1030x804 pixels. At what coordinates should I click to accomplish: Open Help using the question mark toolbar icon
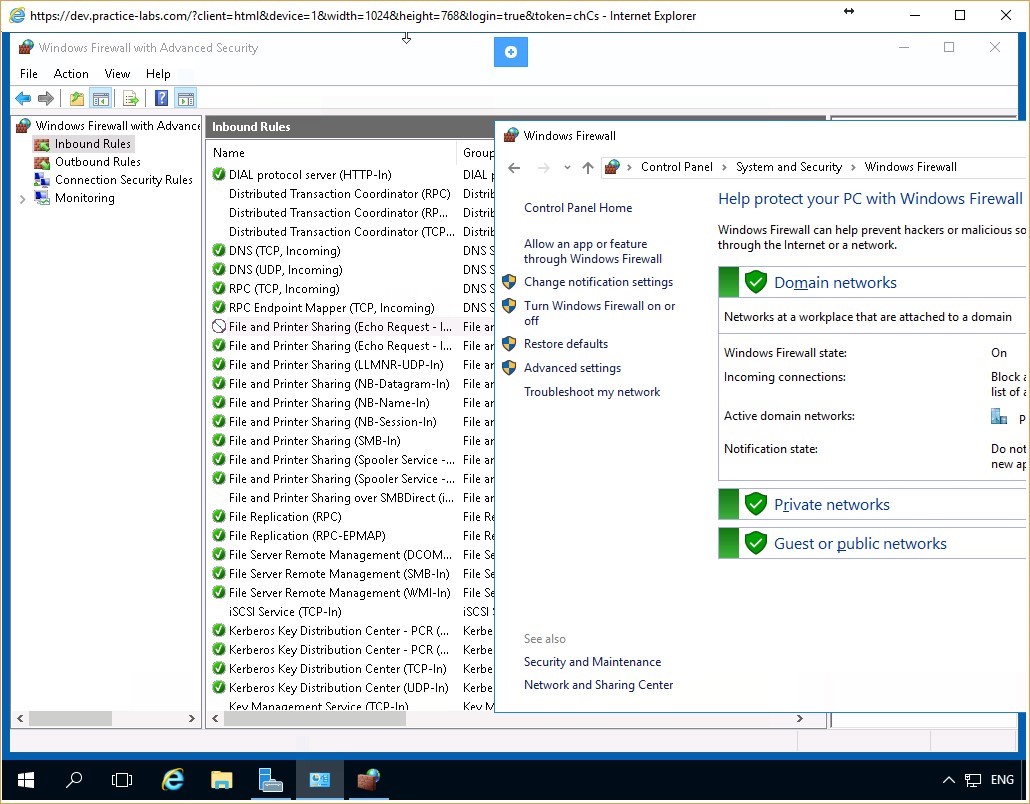click(161, 98)
